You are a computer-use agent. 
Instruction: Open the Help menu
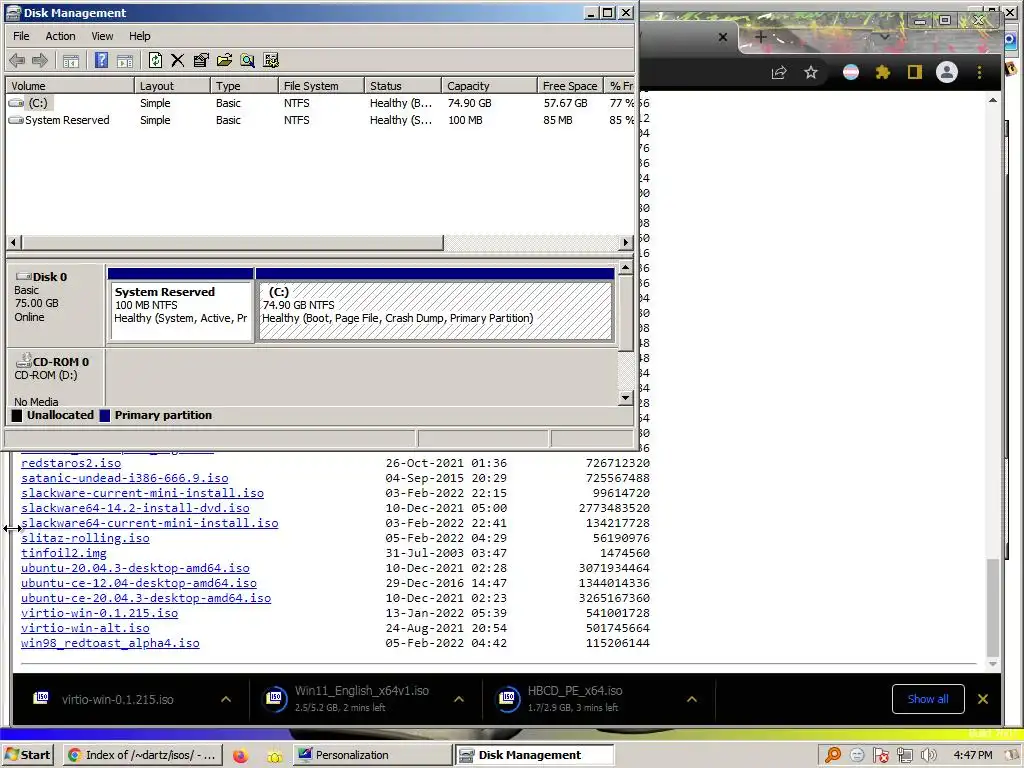click(x=139, y=37)
